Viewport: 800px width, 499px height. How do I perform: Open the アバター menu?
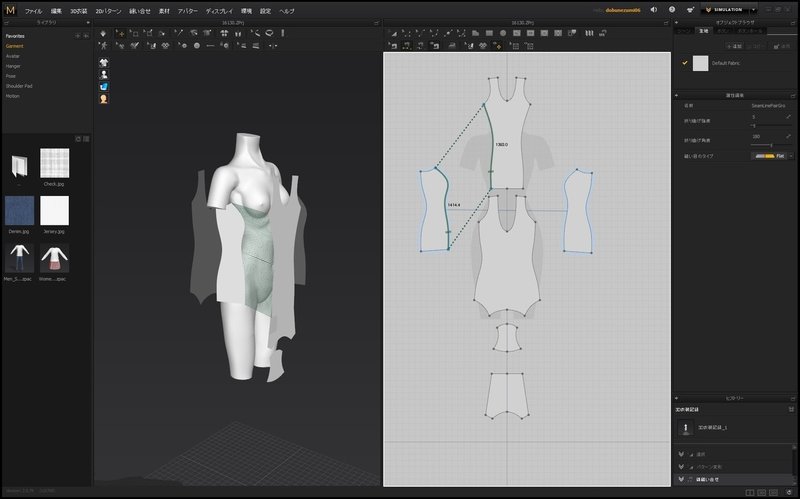pos(187,11)
